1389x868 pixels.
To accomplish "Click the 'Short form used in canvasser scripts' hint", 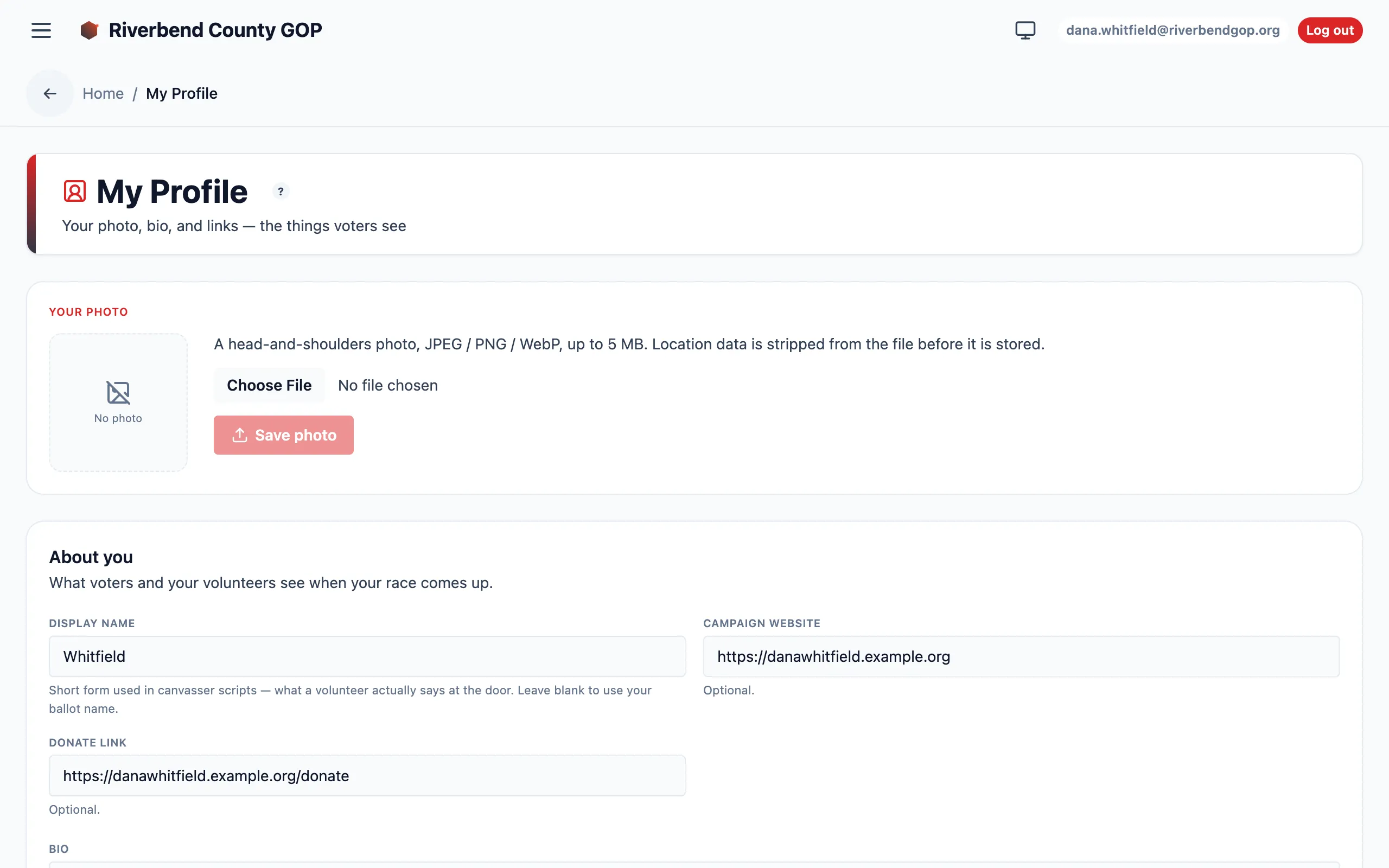I will coord(350,699).
